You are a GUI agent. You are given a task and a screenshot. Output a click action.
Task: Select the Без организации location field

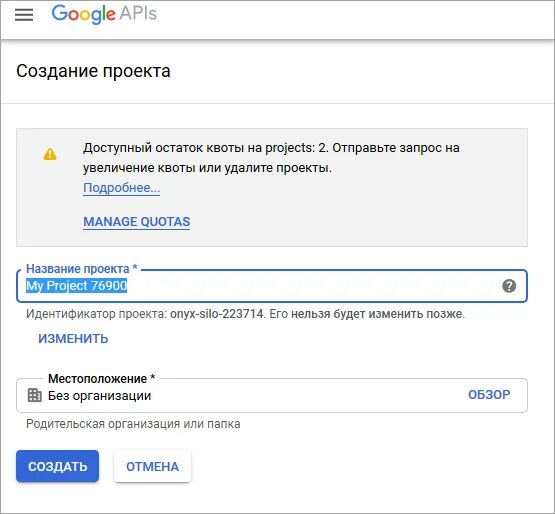[x=272, y=395]
